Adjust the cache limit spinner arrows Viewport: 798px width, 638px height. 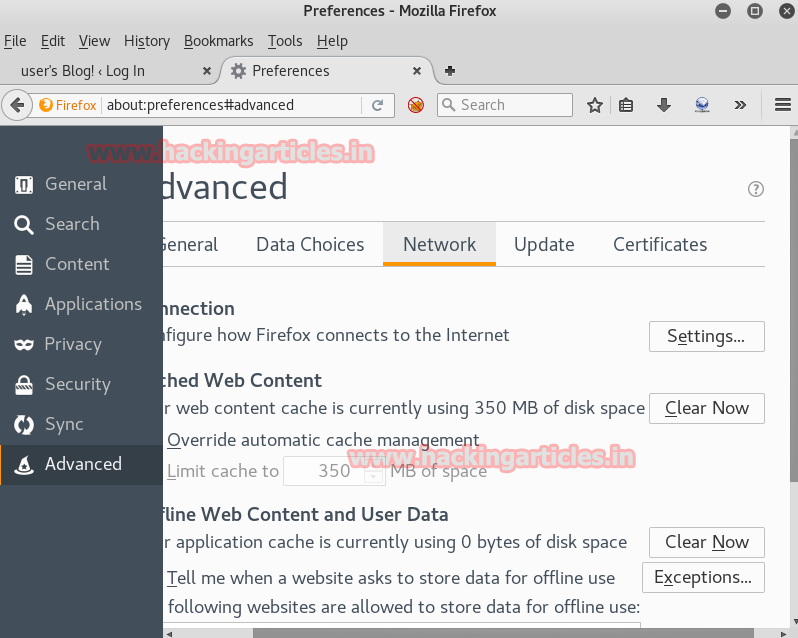click(x=374, y=471)
